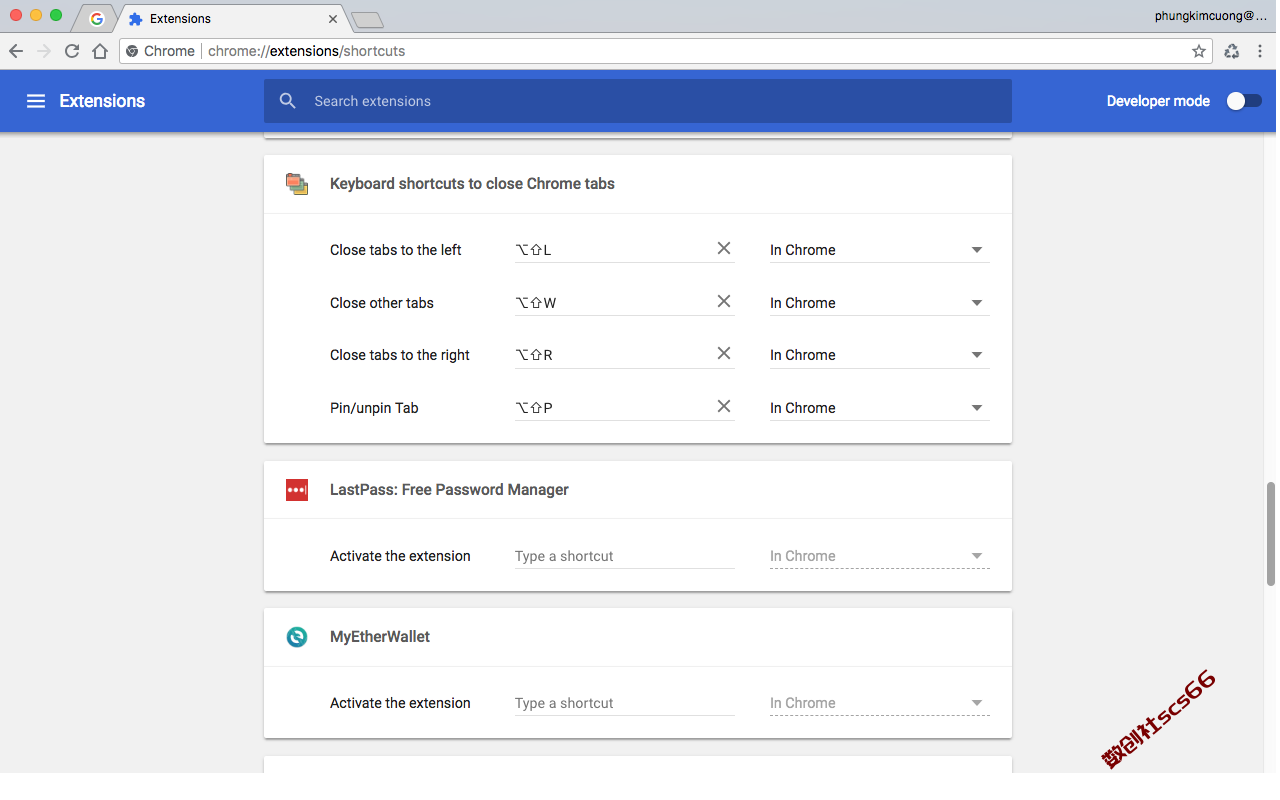Screen dimensions: 1280x800
Task: Click the recycle extension icon in toolbar
Action: click(1232, 51)
